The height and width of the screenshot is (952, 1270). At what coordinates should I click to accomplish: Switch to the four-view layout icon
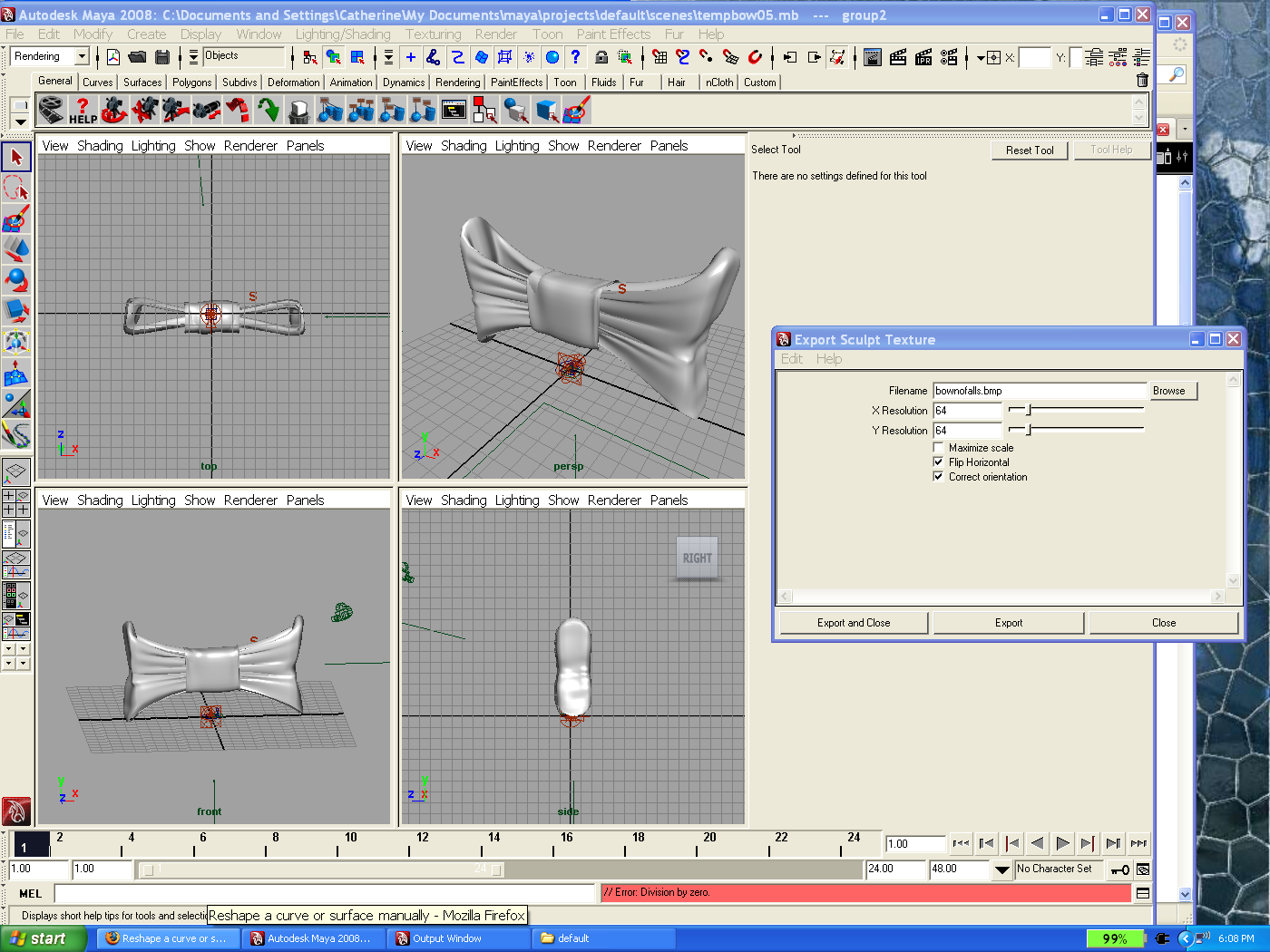coord(16,502)
